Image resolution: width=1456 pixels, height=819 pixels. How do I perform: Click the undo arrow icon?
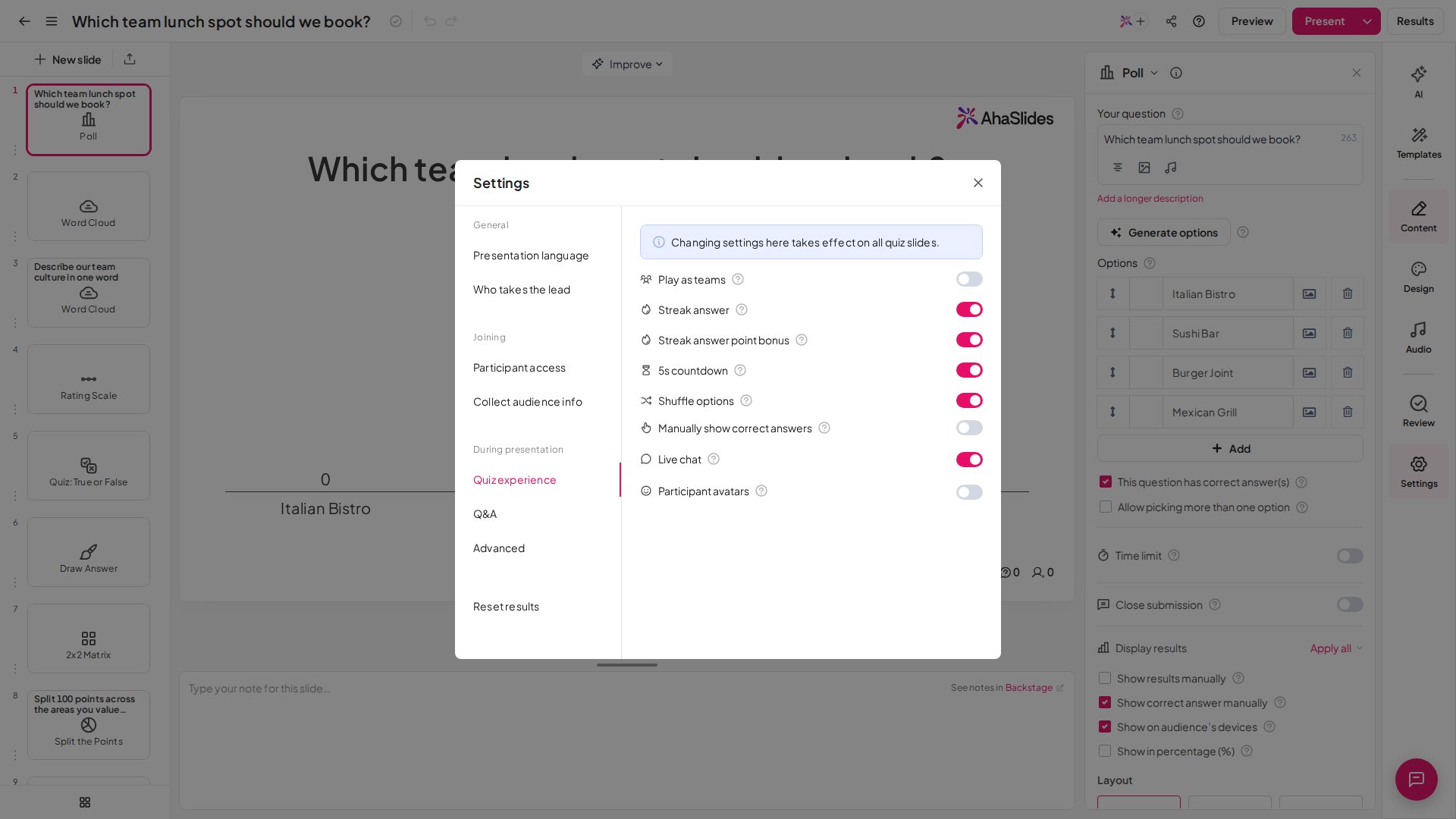430,21
